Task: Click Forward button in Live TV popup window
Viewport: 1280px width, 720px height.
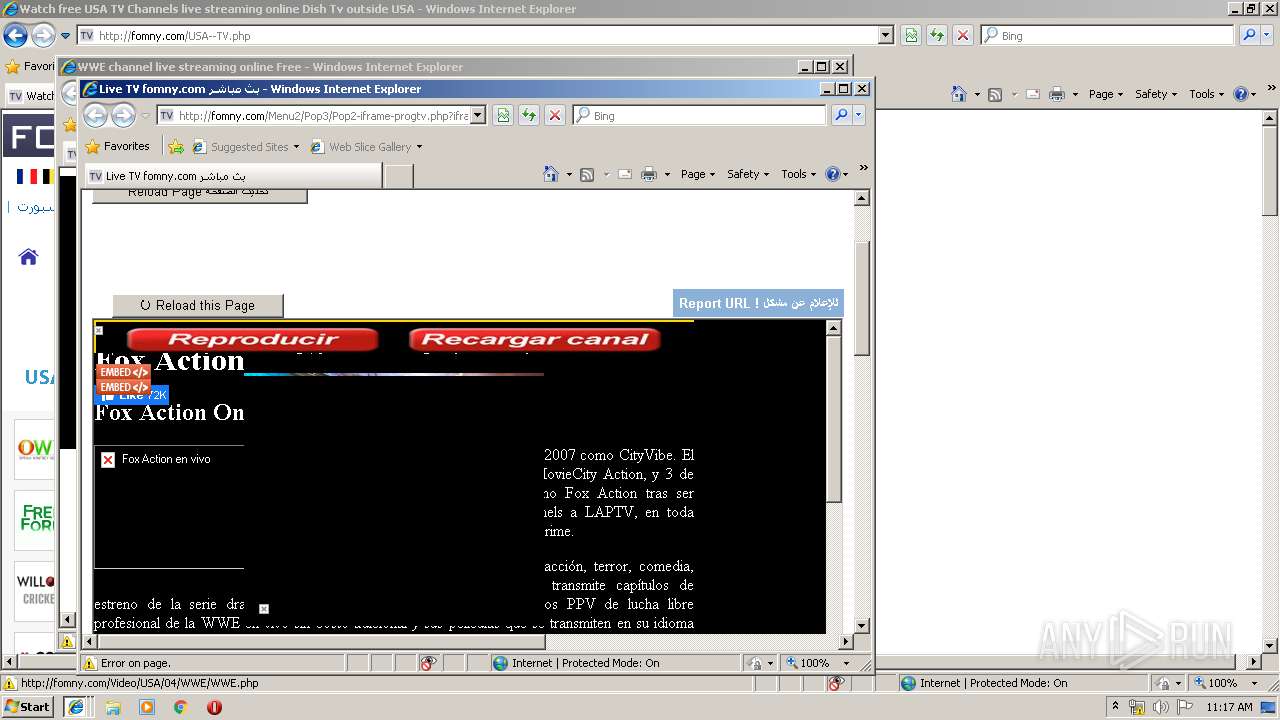Action: click(123, 116)
